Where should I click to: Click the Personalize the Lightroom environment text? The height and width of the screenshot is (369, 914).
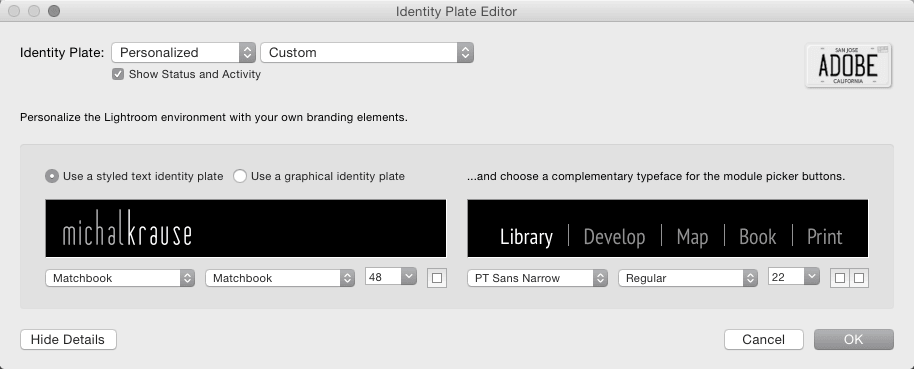coord(214,117)
